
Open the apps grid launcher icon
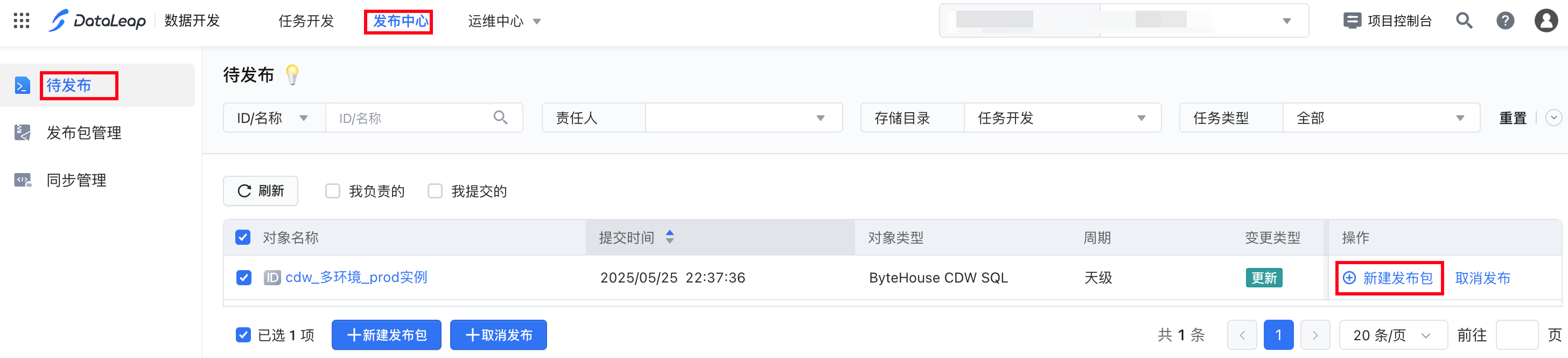(22, 20)
